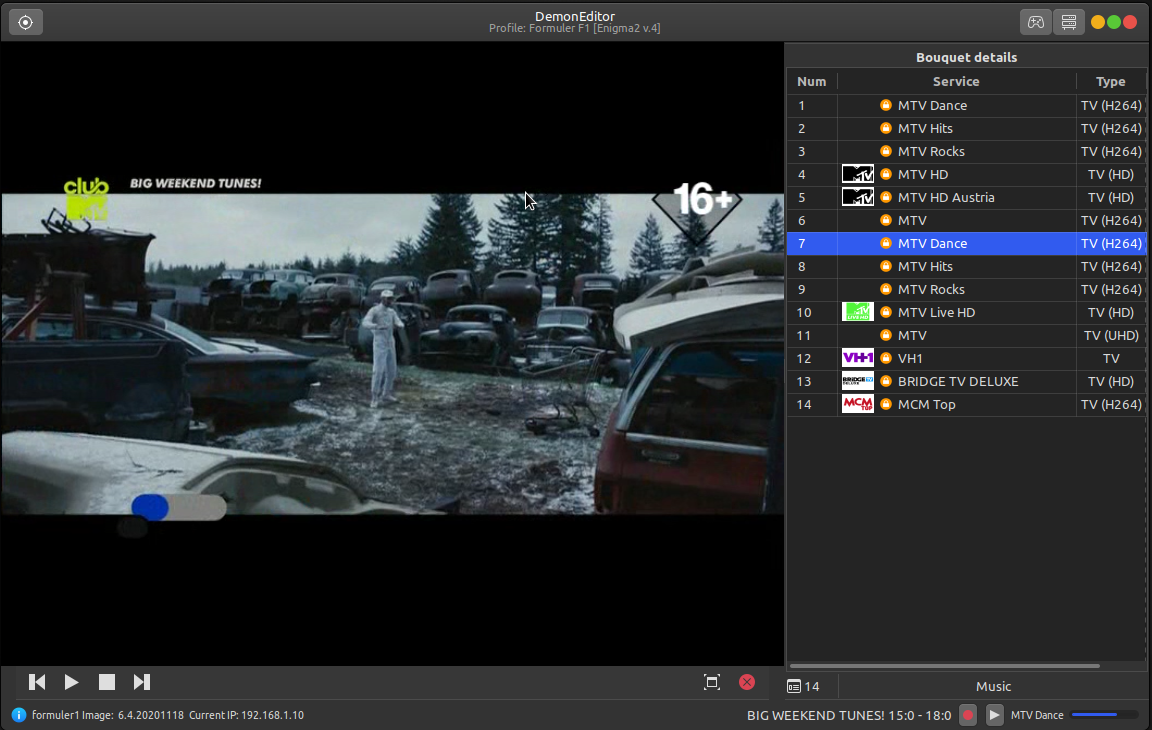This screenshot has width=1152, height=730.
Task: Close the player with red X
Action: pos(747,682)
